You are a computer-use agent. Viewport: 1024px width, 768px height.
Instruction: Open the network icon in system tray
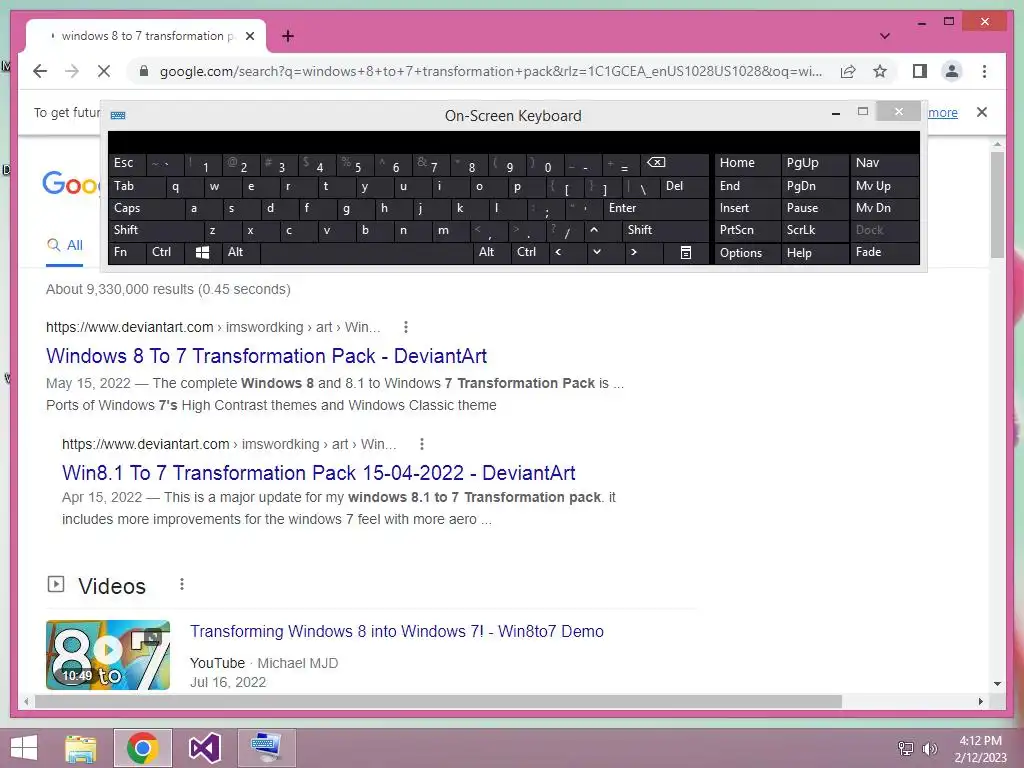pyautogui.click(x=906, y=749)
